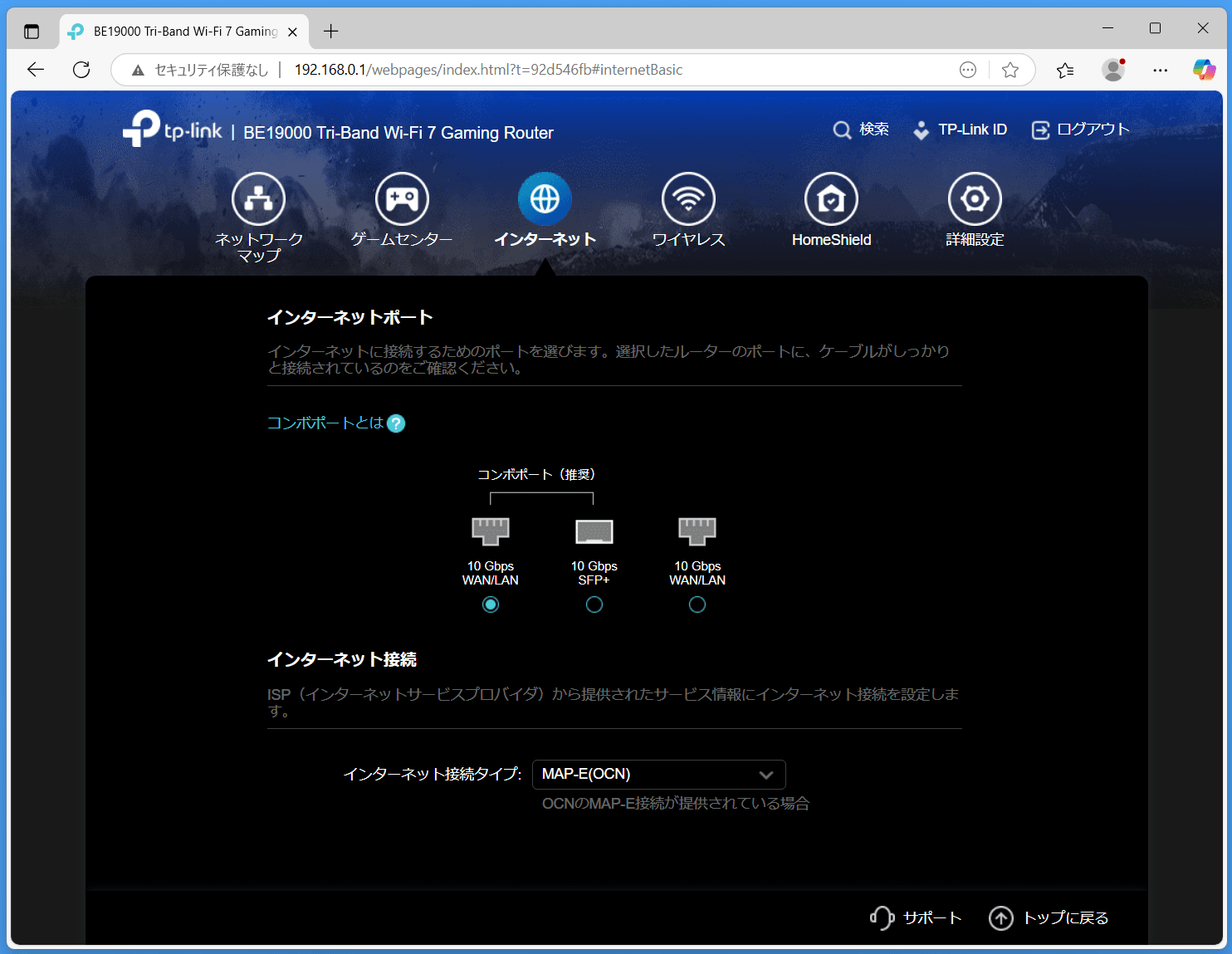Click the search (検索) magnifier icon
Image resolution: width=1232 pixels, height=954 pixels.
point(842,130)
